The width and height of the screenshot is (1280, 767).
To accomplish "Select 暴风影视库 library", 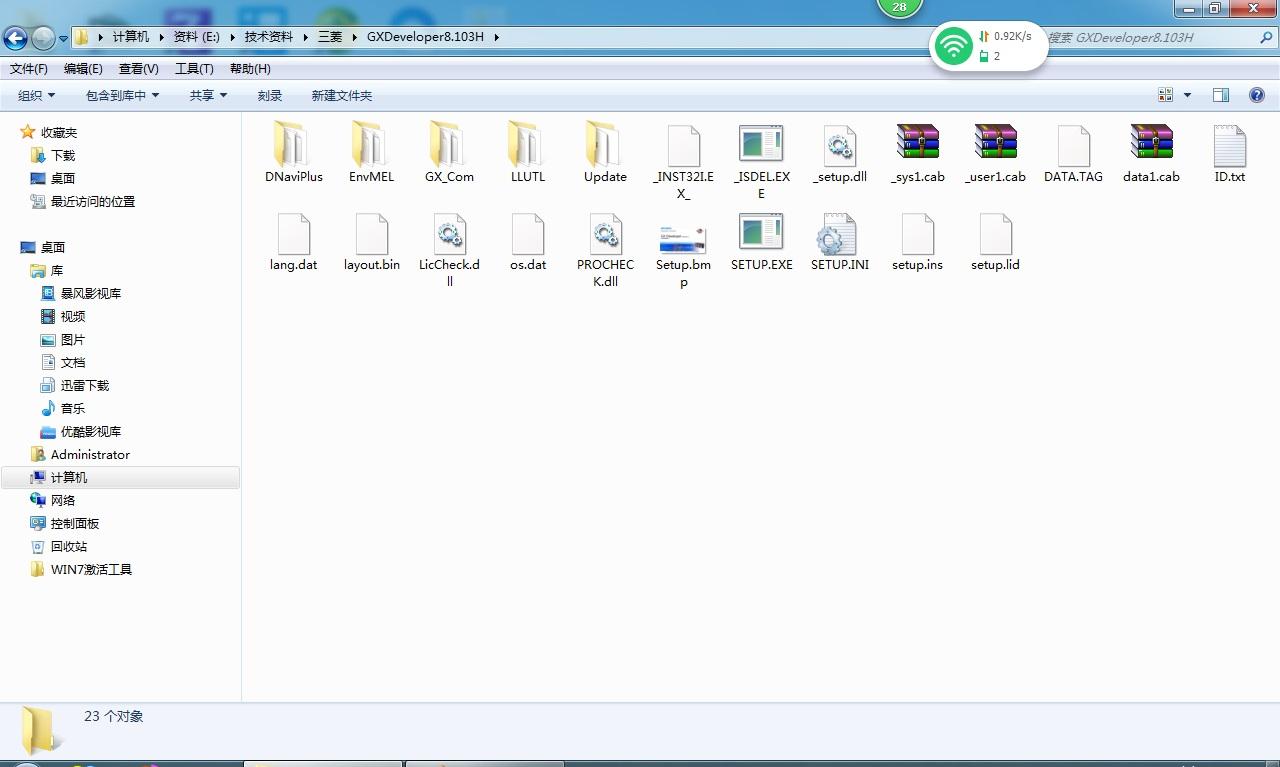I will [91, 293].
